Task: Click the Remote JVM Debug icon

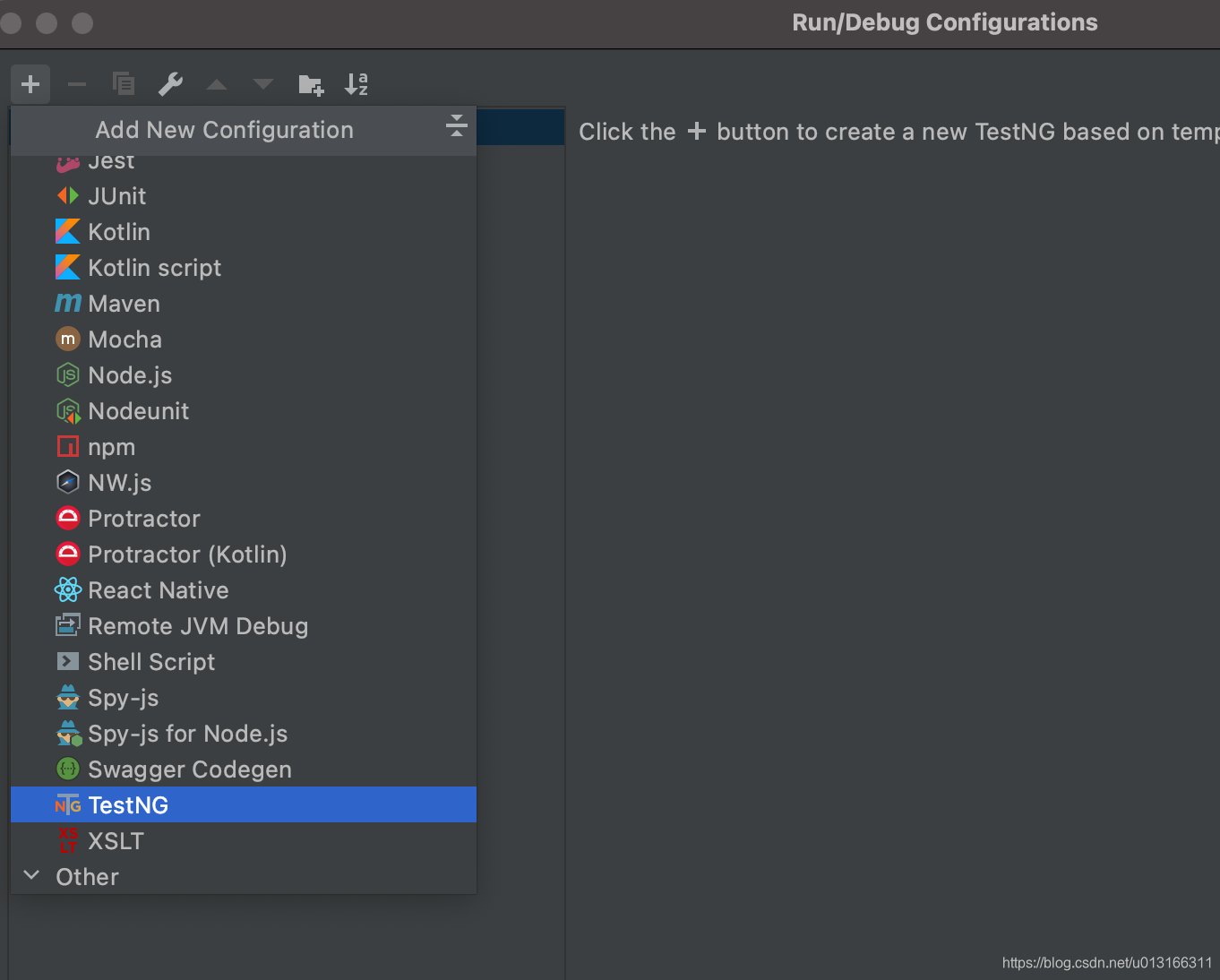Action: (x=68, y=625)
